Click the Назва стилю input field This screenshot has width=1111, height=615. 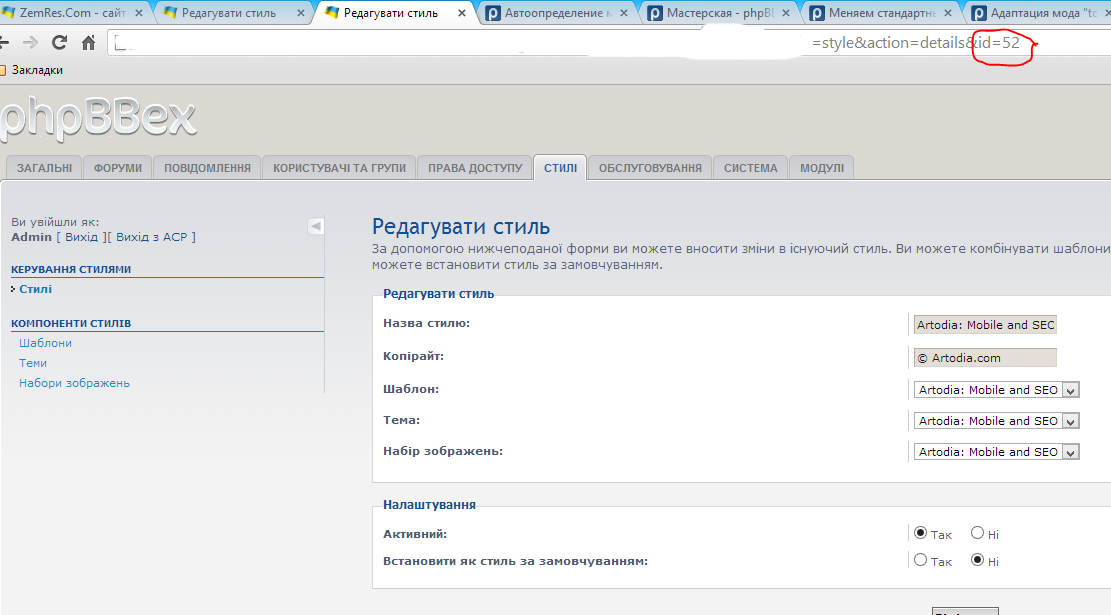pyautogui.click(x=985, y=325)
